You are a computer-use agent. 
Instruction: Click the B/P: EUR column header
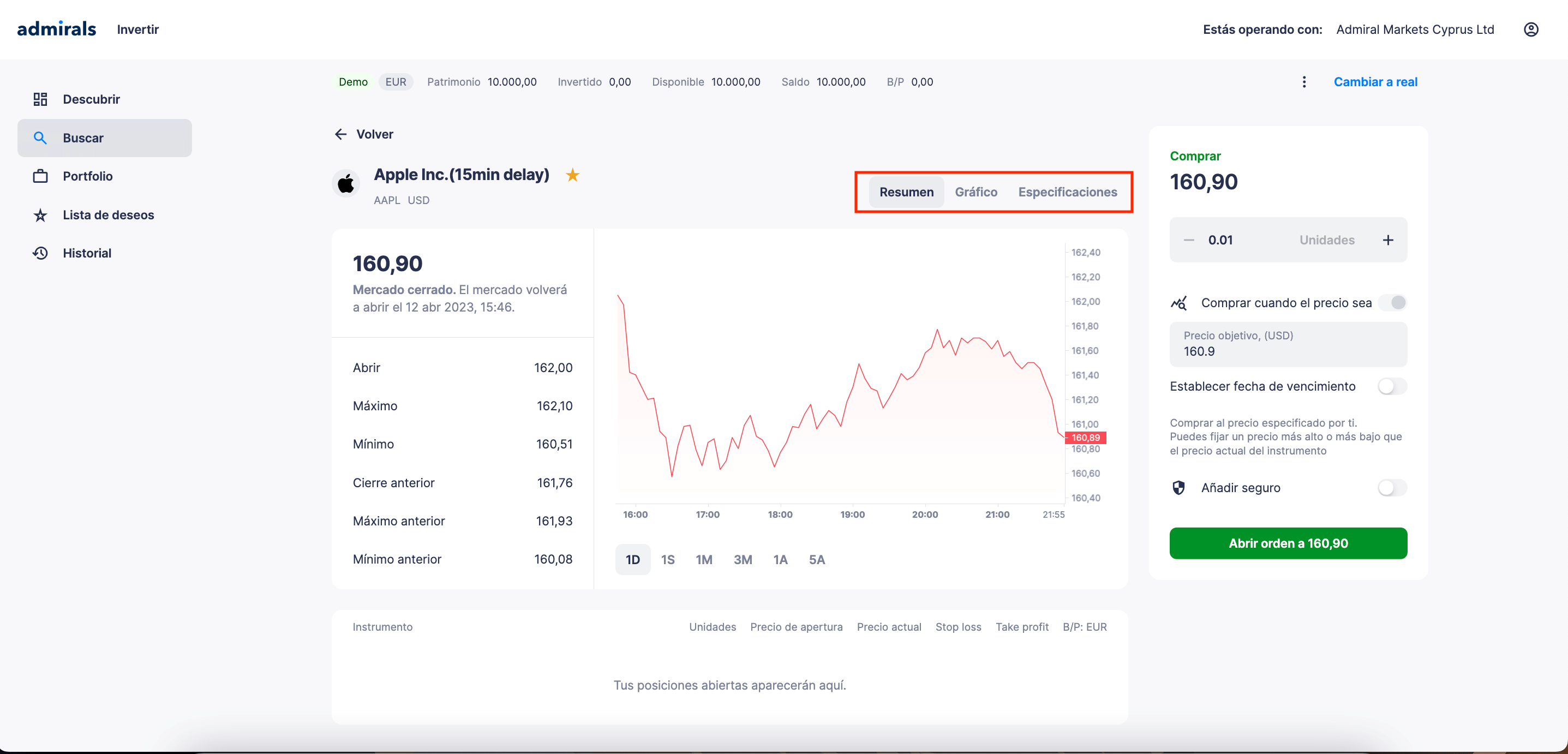click(x=1085, y=627)
